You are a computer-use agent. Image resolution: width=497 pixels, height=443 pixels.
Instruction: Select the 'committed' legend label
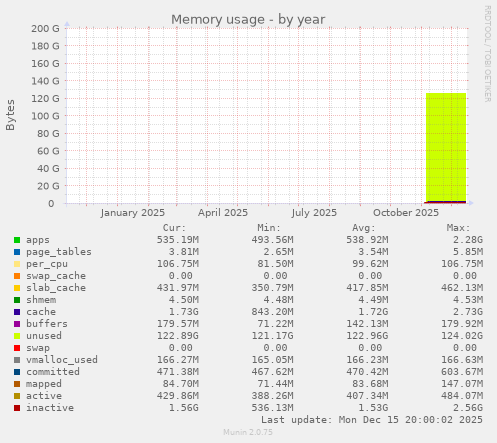pyautogui.click(x=53, y=372)
